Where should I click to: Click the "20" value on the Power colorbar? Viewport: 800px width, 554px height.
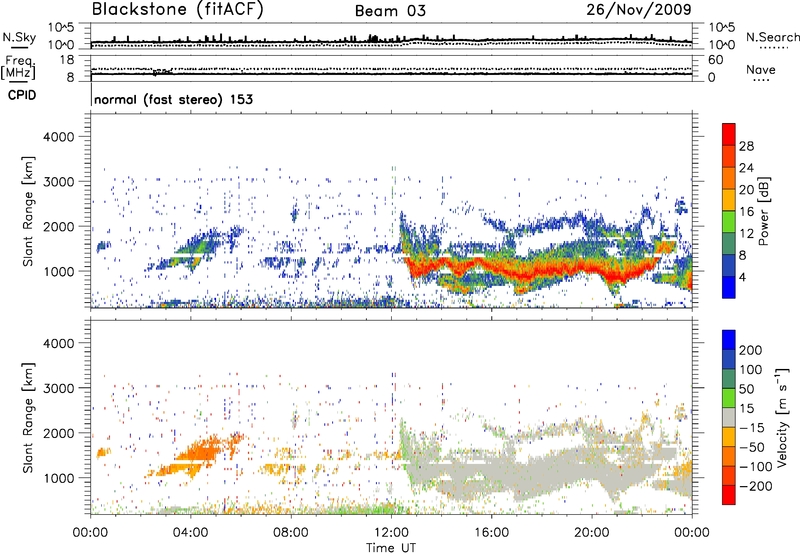(x=746, y=190)
